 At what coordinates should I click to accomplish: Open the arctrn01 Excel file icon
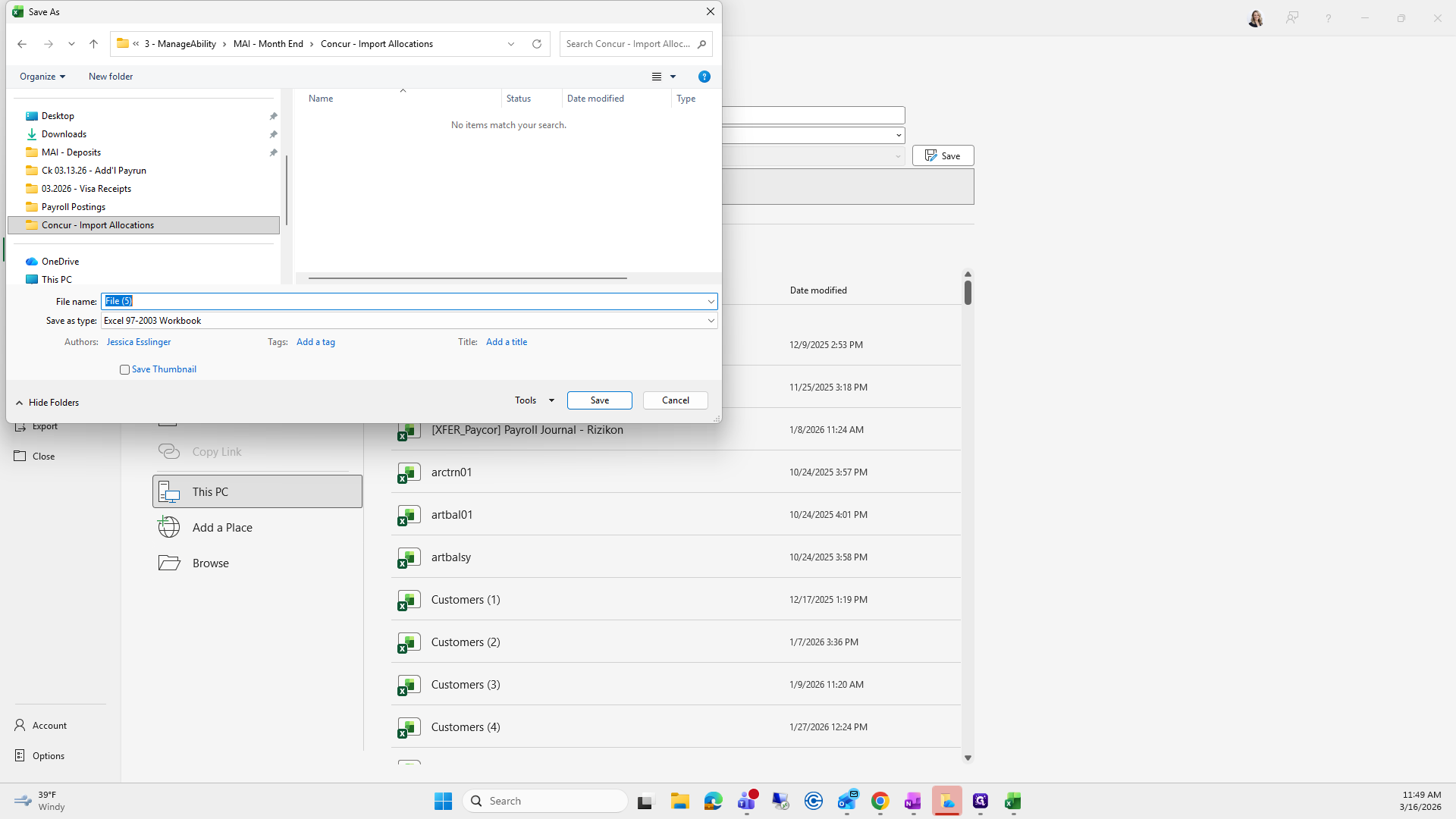[x=409, y=472]
